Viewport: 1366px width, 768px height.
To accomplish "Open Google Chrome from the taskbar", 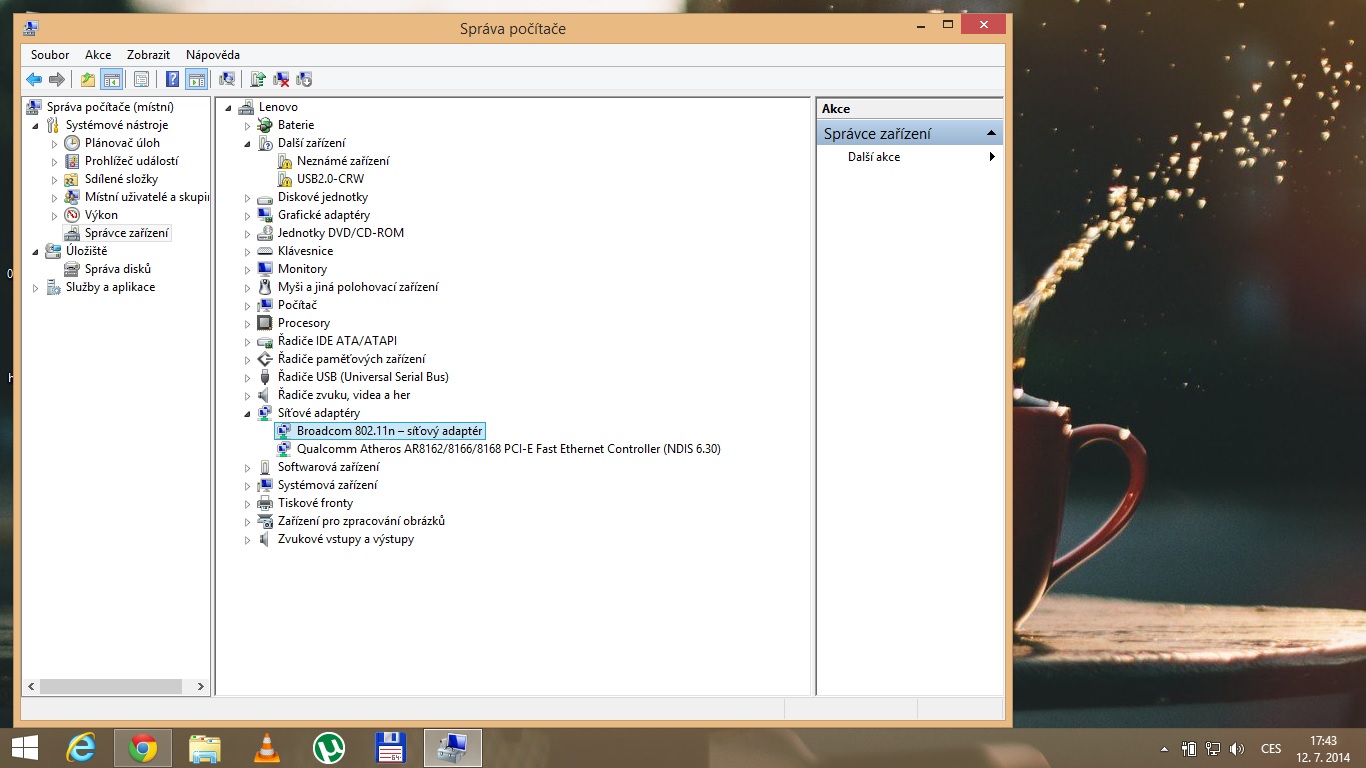I will click(x=143, y=748).
